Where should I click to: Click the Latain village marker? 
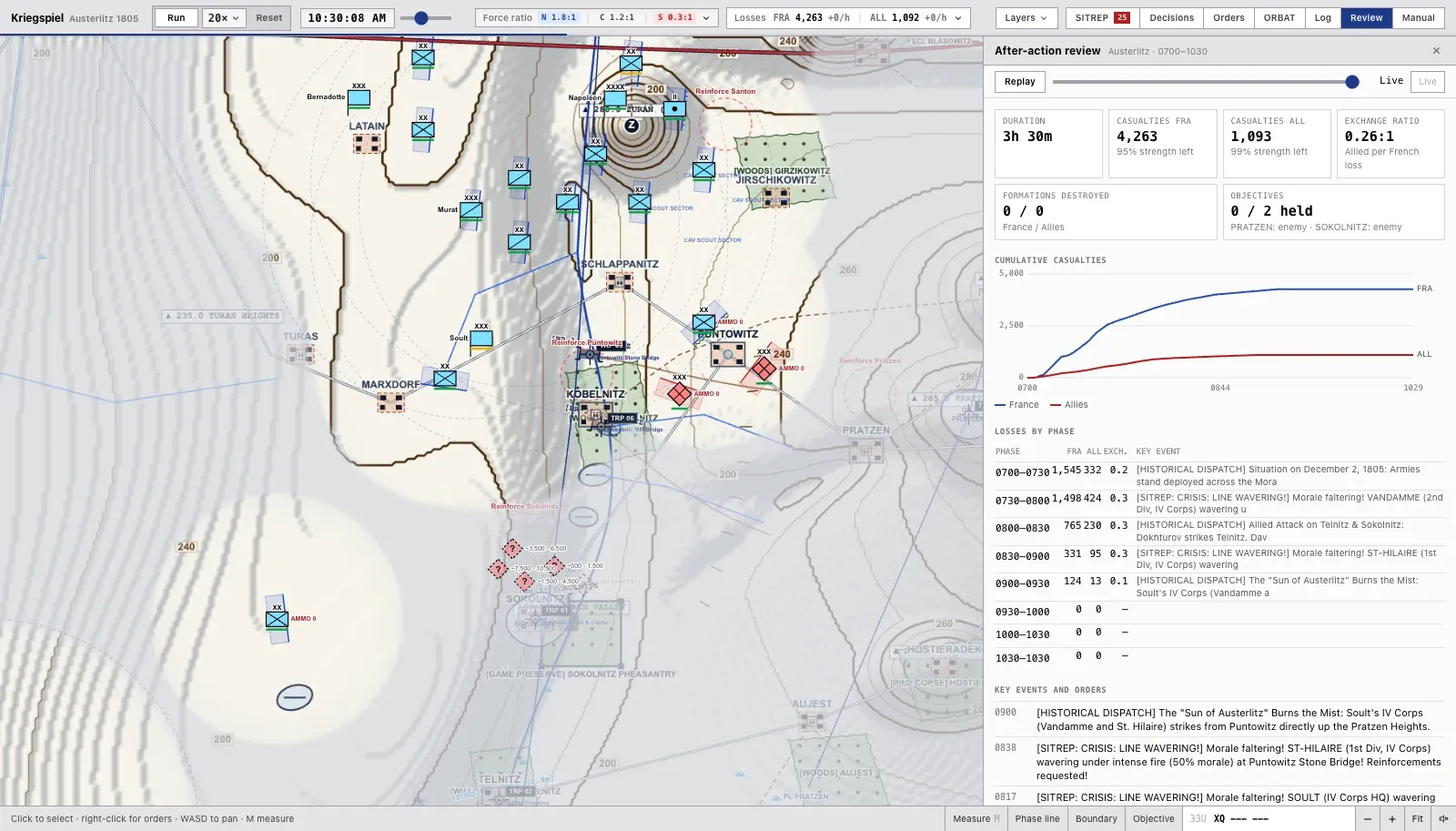pyautogui.click(x=367, y=143)
